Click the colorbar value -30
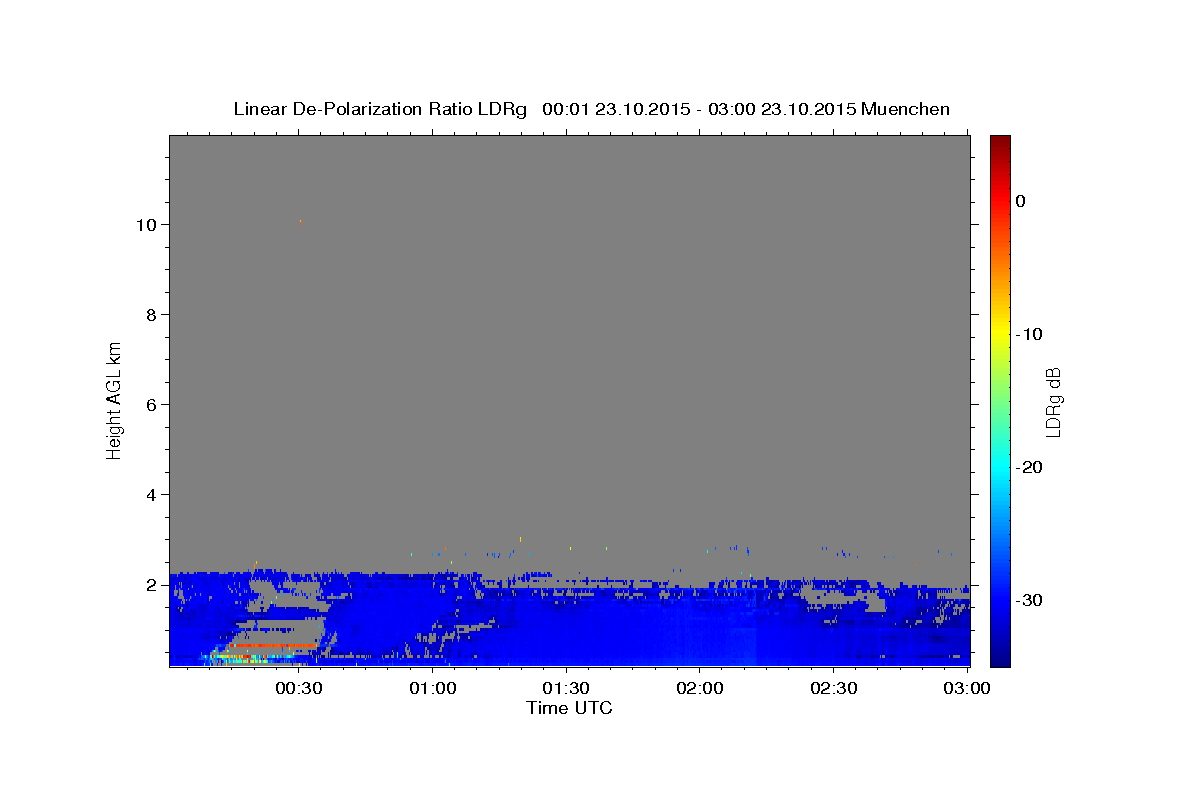 coord(1029,600)
